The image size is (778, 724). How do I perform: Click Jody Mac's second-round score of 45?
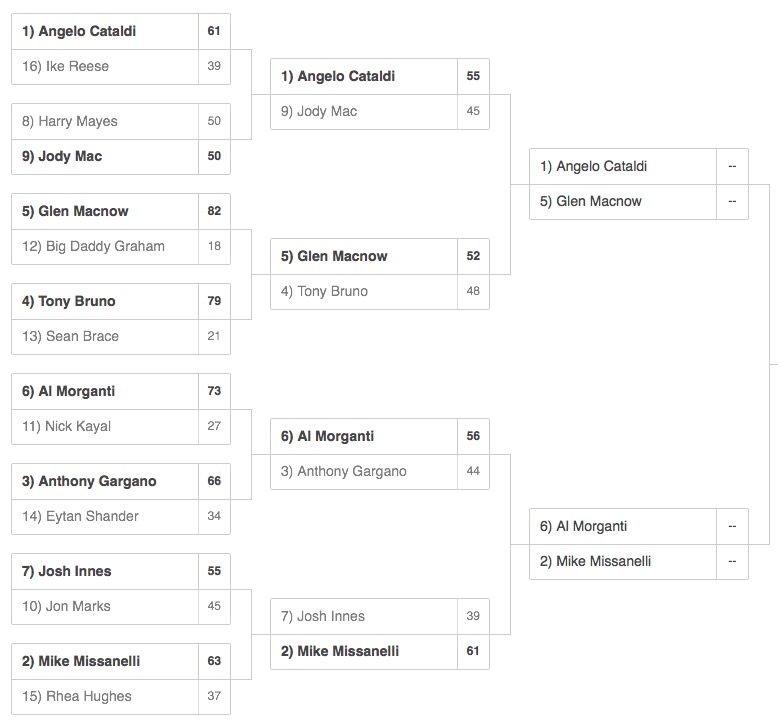(473, 112)
